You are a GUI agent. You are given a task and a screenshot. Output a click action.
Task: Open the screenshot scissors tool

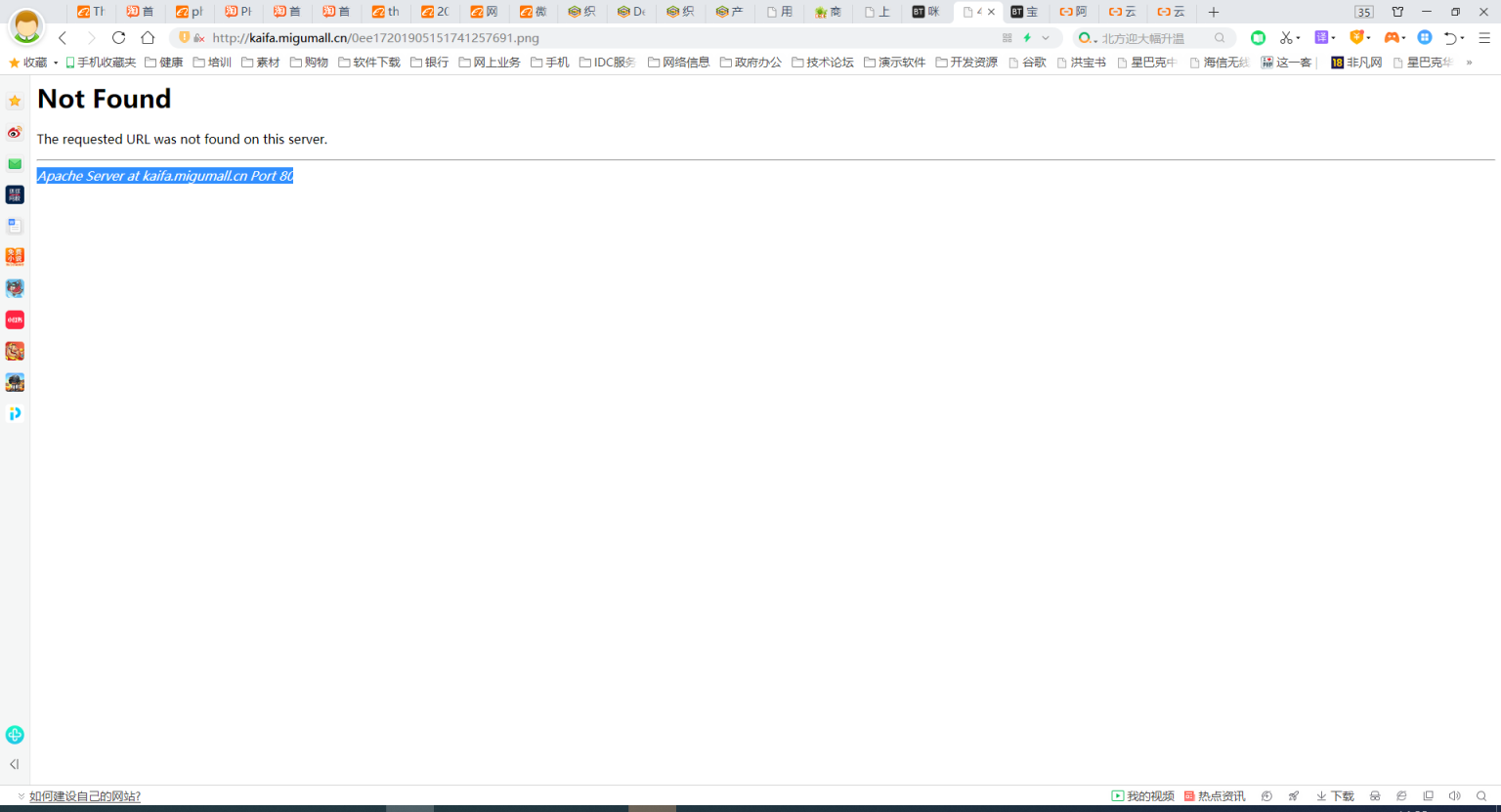(1286, 38)
